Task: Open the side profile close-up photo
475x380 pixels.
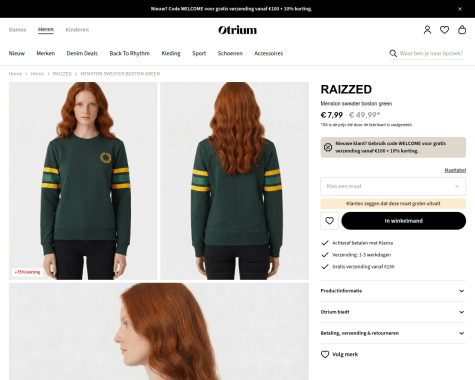Action: pyautogui.click(x=159, y=332)
